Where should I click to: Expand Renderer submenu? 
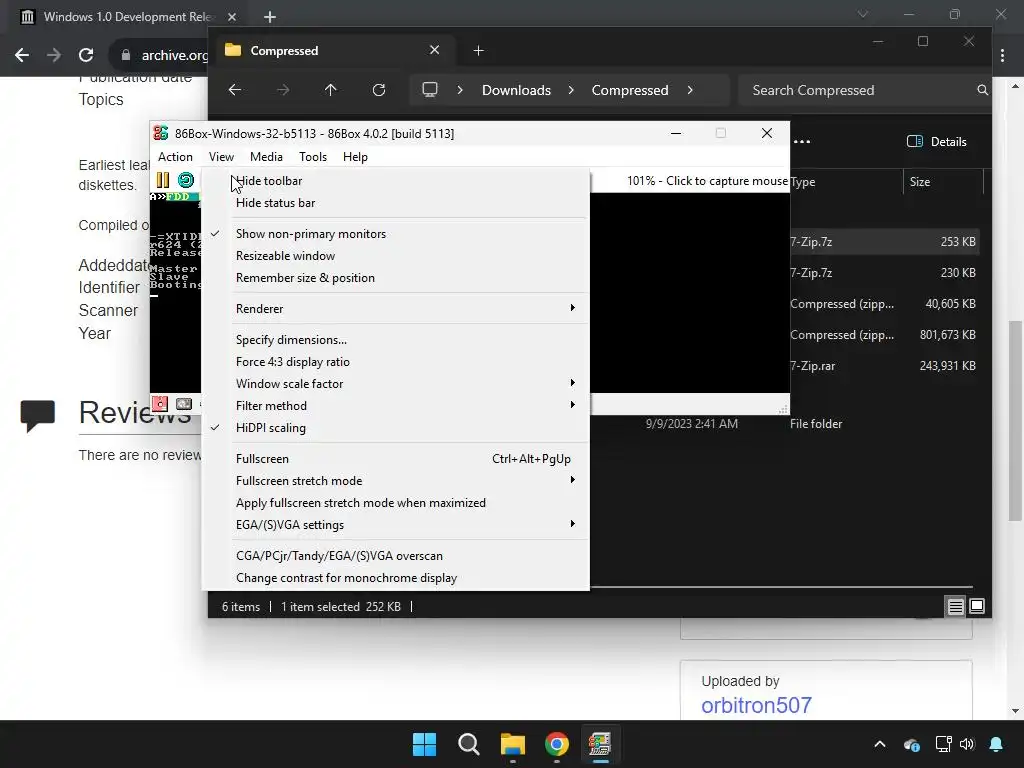[395, 309]
